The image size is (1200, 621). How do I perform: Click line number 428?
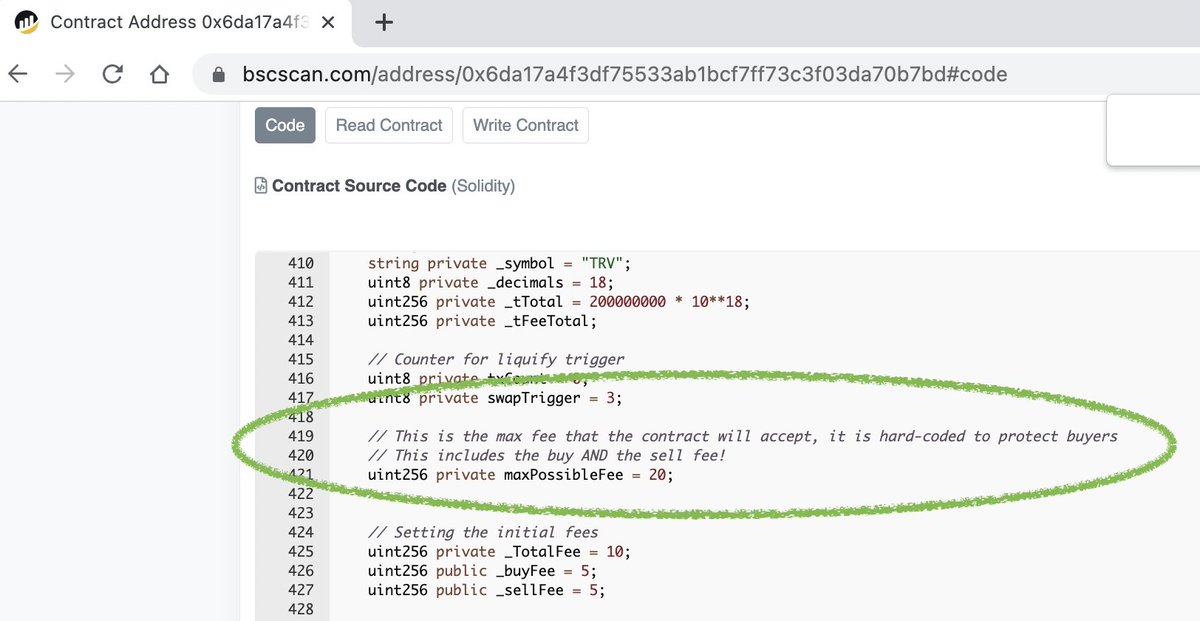pos(300,609)
